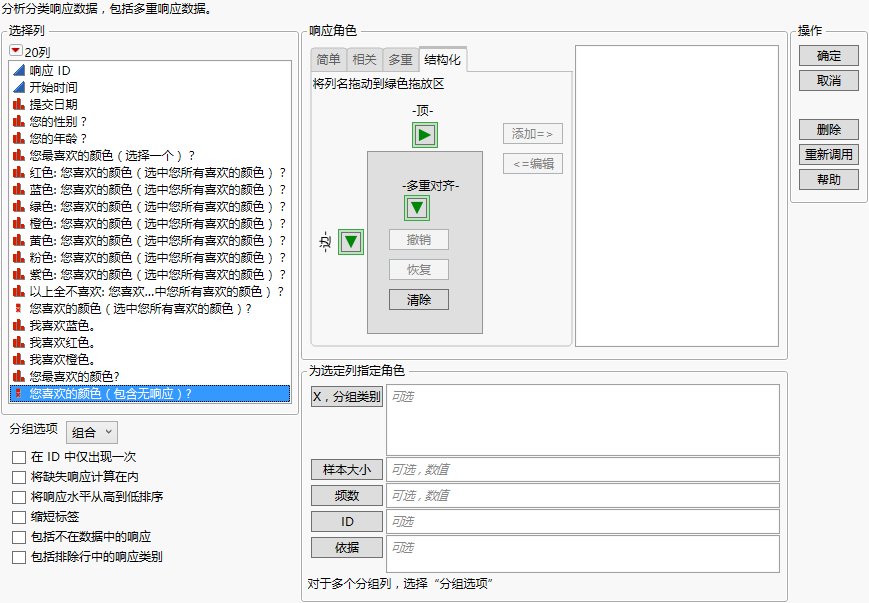This screenshot has width=869, height=603.
Task: Click the <=编辑 button
Action: pyautogui.click(x=533, y=163)
